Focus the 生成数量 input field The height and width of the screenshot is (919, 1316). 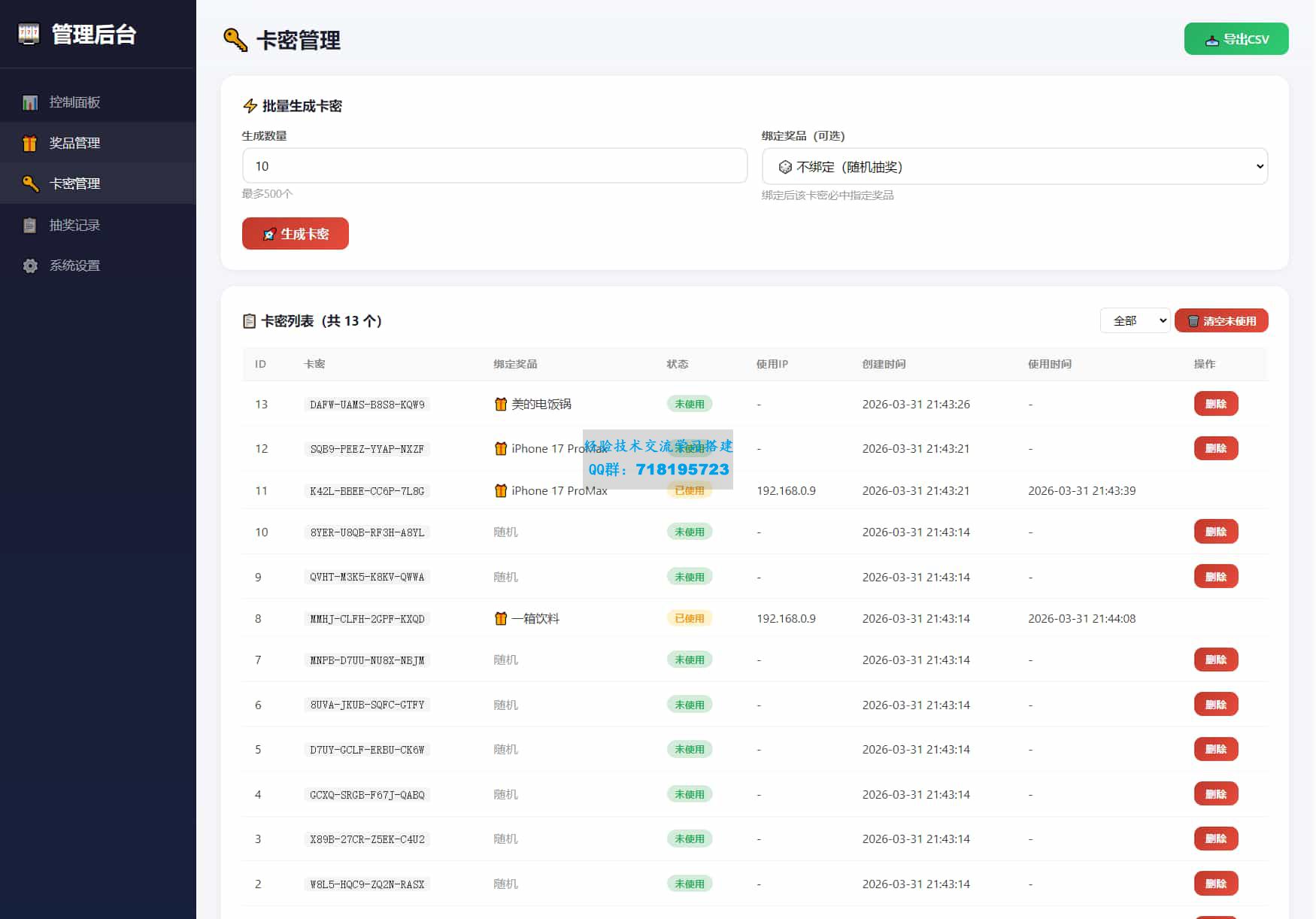coord(495,165)
